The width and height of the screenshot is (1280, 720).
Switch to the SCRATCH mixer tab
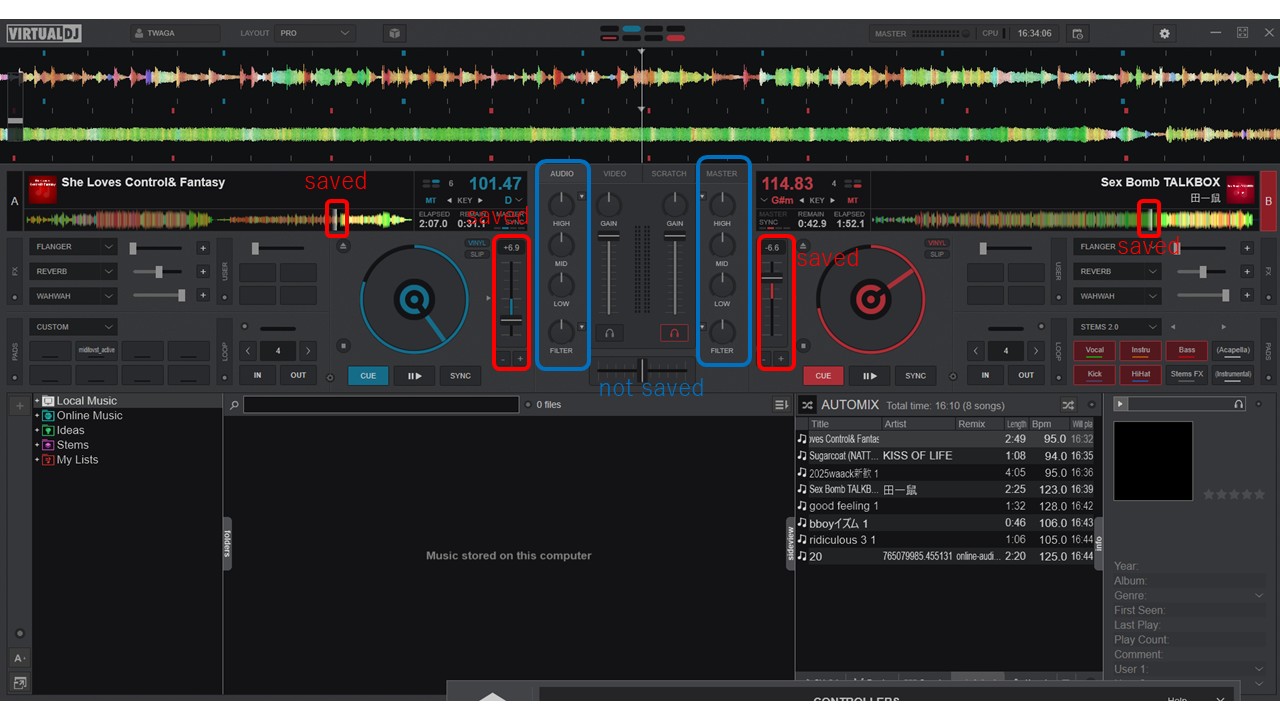click(x=669, y=174)
